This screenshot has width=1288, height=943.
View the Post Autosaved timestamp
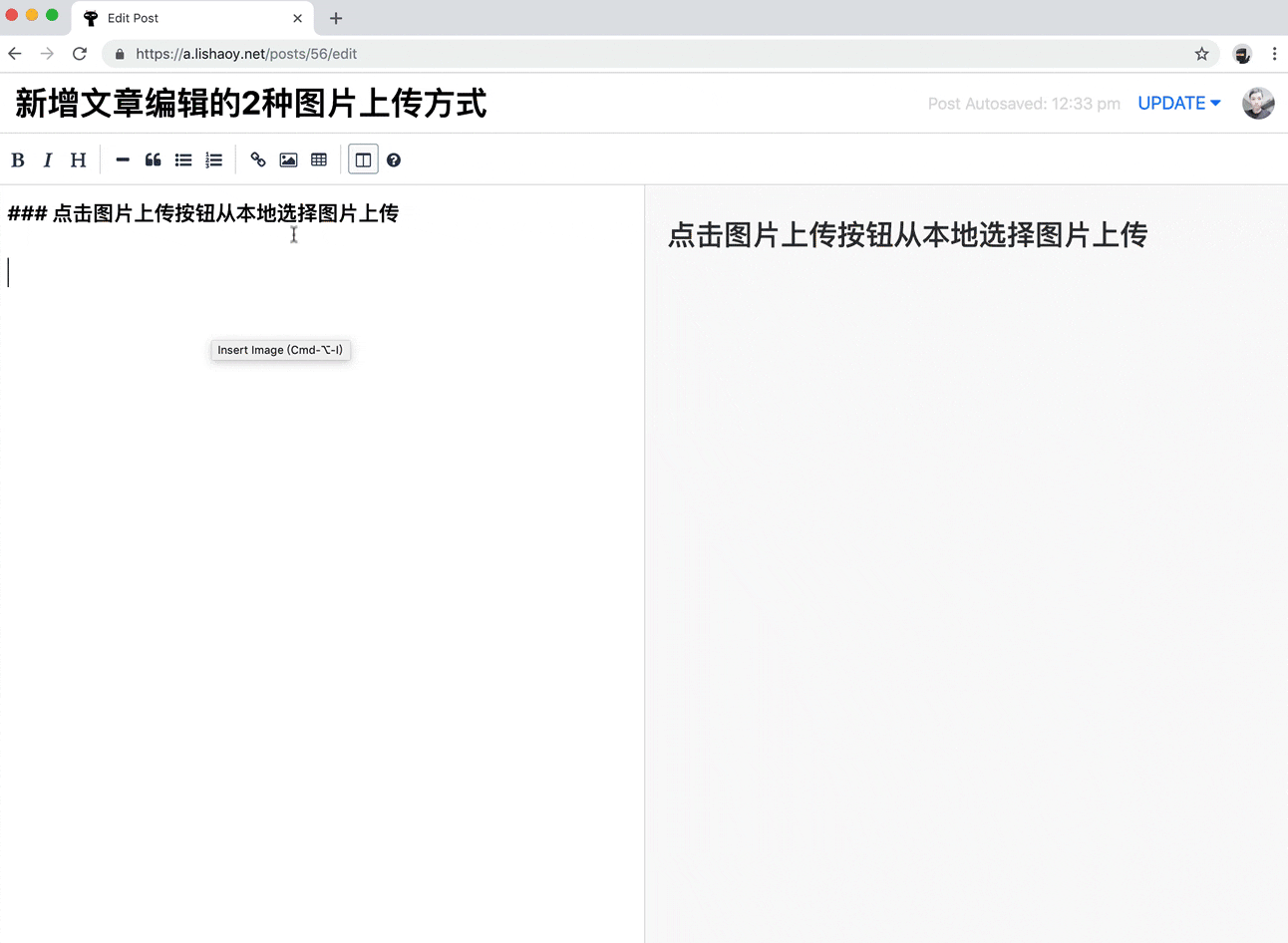1024,104
